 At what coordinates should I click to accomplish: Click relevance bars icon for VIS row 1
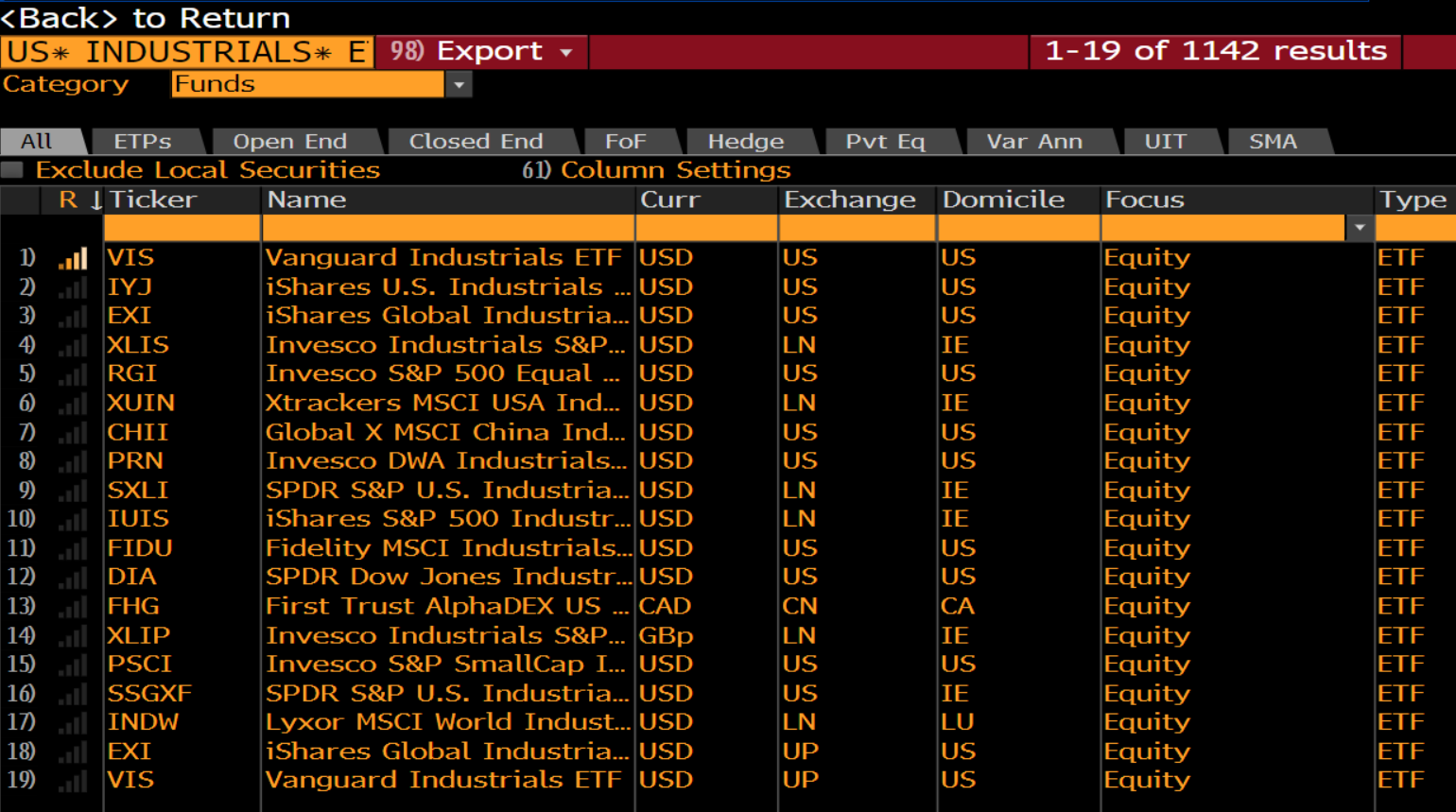73,258
